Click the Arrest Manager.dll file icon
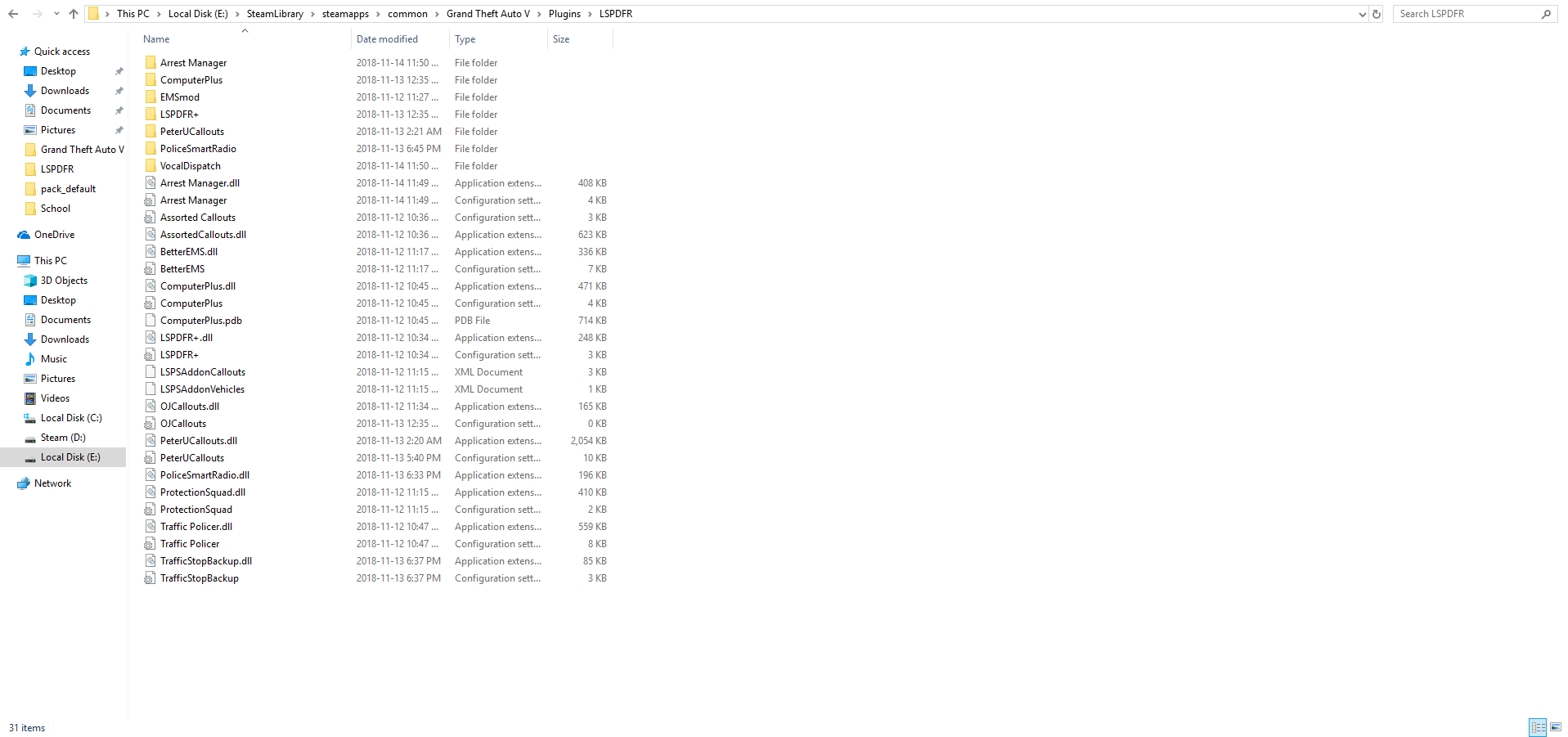 (x=151, y=183)
